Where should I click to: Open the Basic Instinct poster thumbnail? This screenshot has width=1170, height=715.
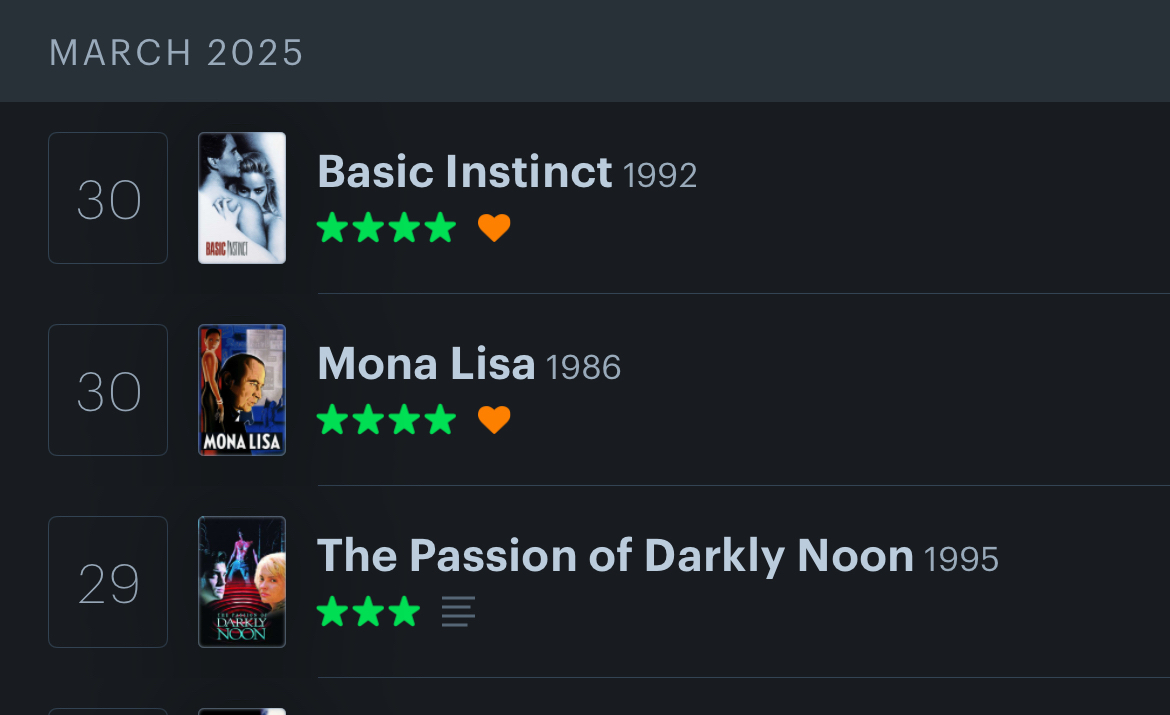coord(242,198)
